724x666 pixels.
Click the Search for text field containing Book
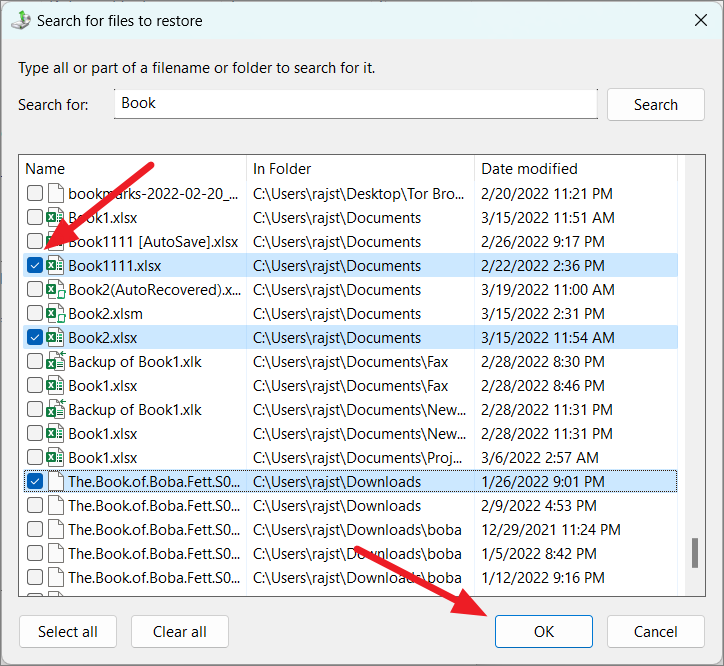(x=356, y=103)
